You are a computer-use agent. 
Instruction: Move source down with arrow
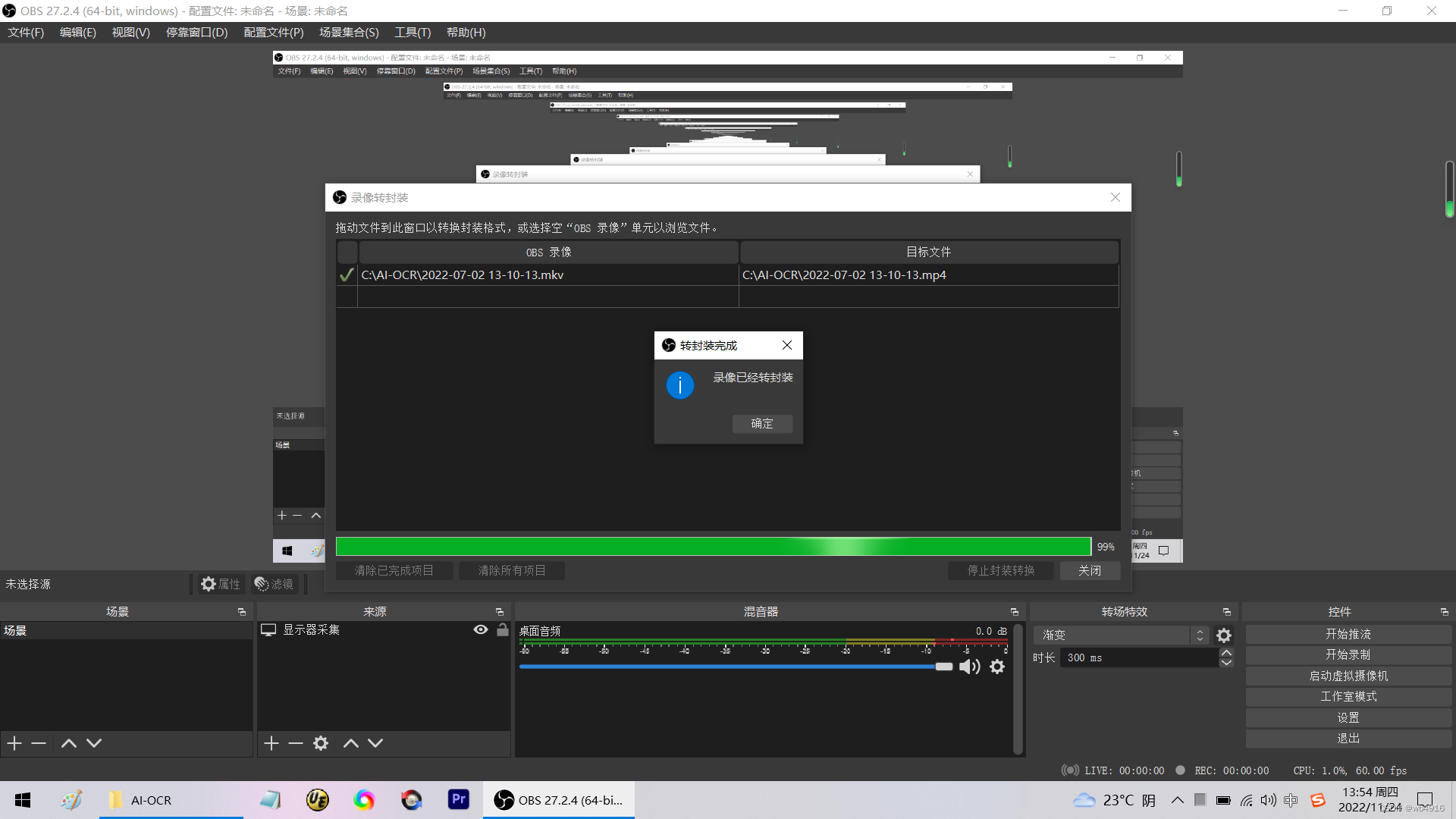coord(375,743)
